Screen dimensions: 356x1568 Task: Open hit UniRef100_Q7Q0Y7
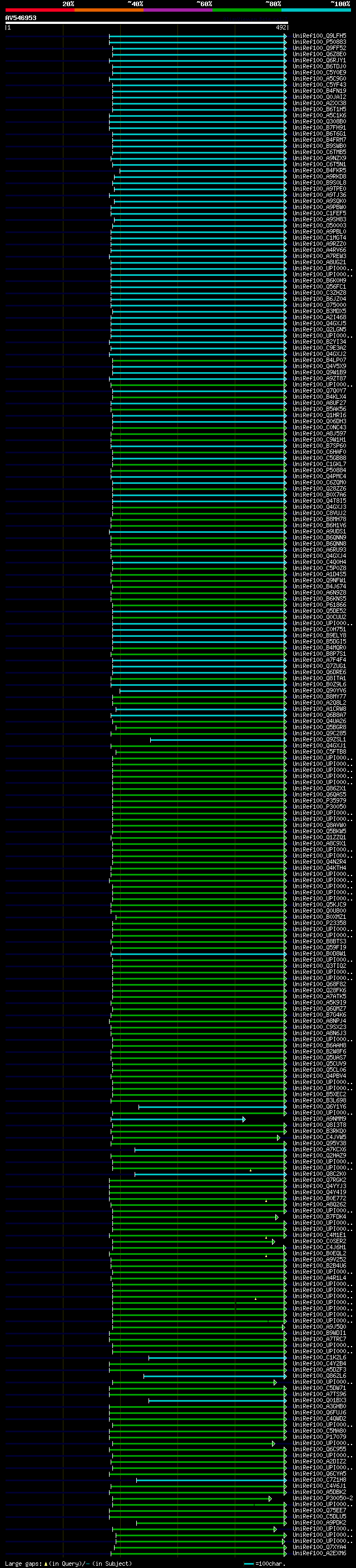pyautogui.click(x=319, y=391)
